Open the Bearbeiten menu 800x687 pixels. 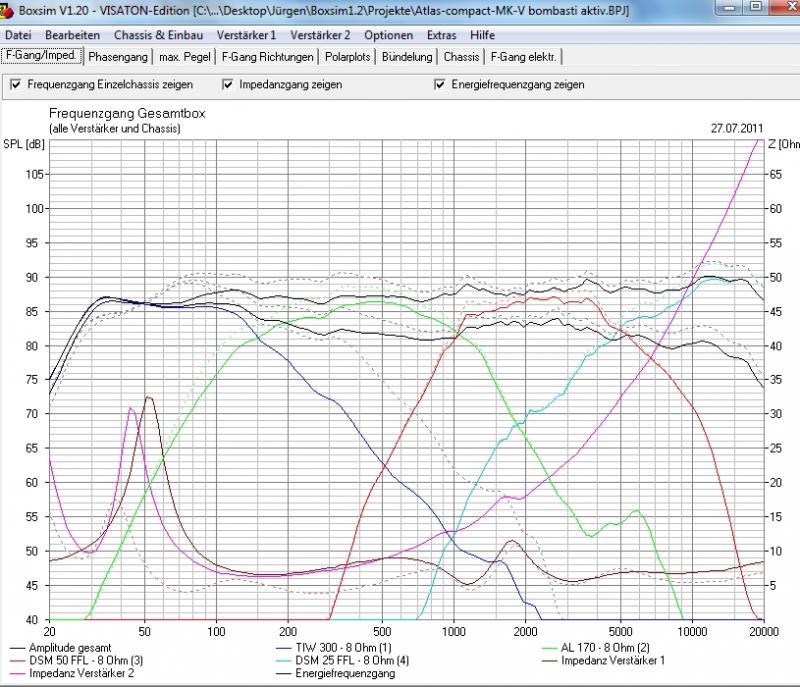point(72,35)
